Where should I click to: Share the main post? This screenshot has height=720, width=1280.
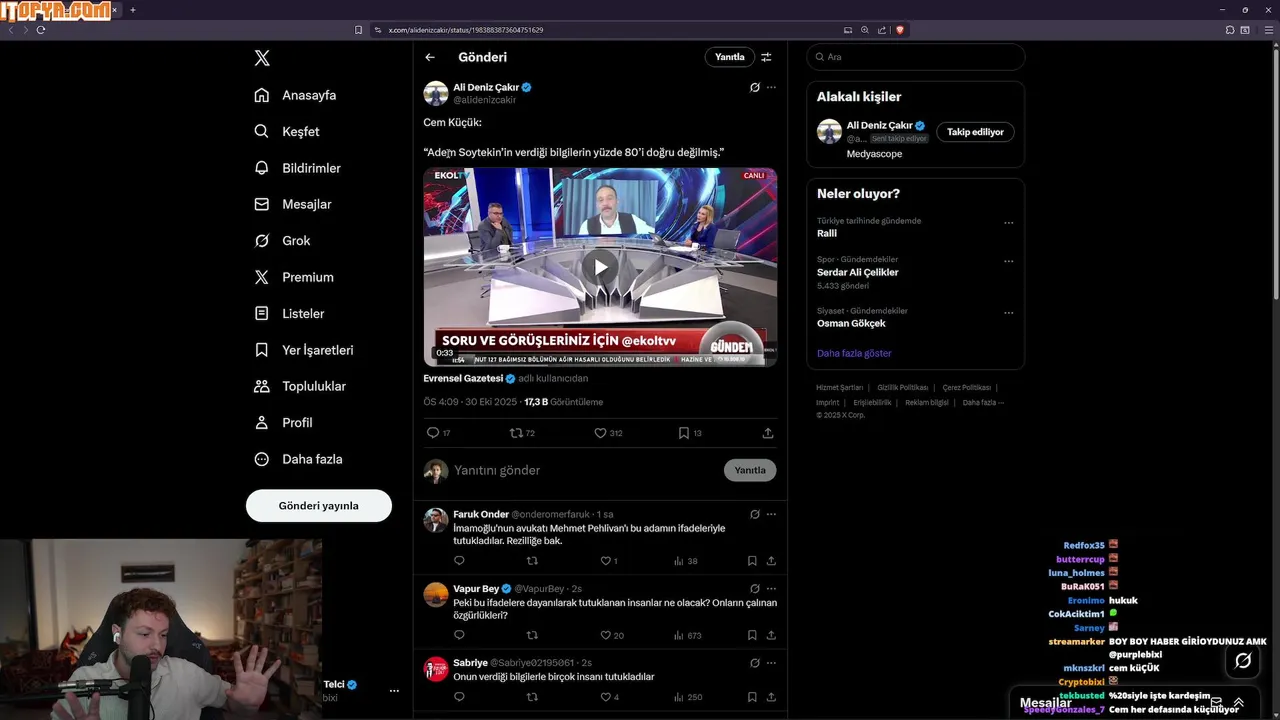click(x=768, y=433)
